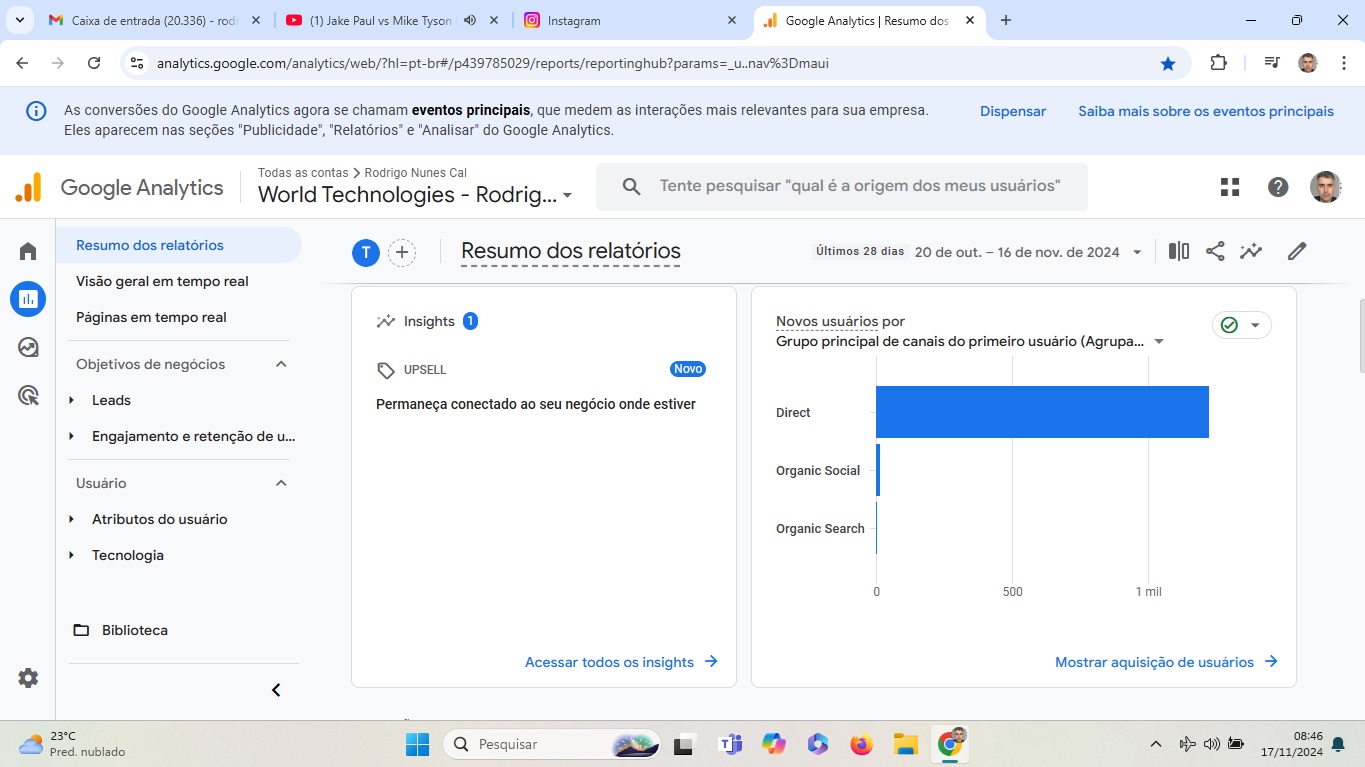The width and height of the screenshot is (1365, 767).
Task: Open File Explorer from taskbar
Action: click(x=905, y=744)
